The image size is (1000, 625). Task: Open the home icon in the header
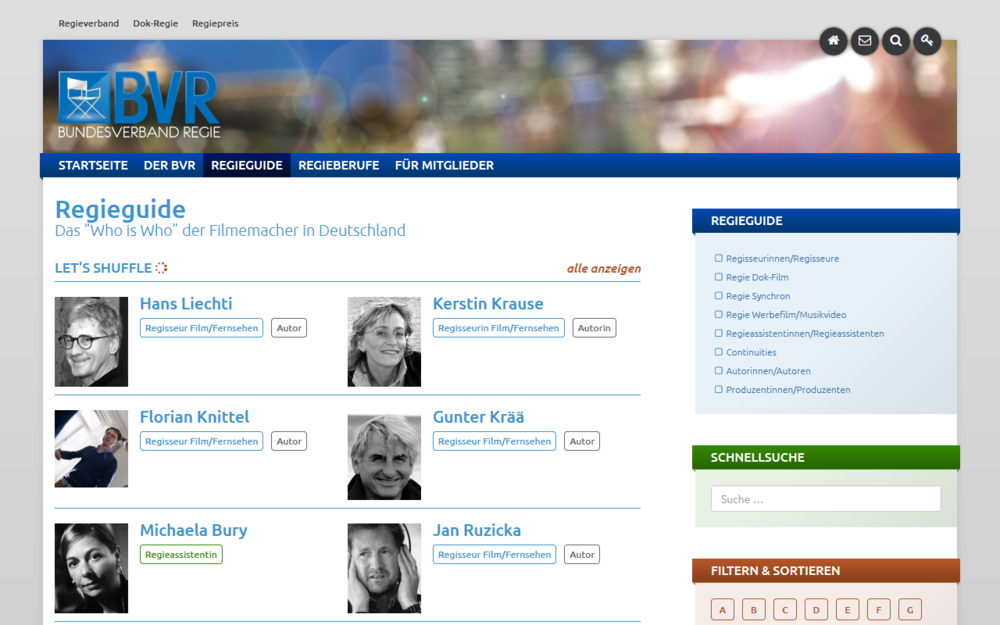(x=833, y=41)
